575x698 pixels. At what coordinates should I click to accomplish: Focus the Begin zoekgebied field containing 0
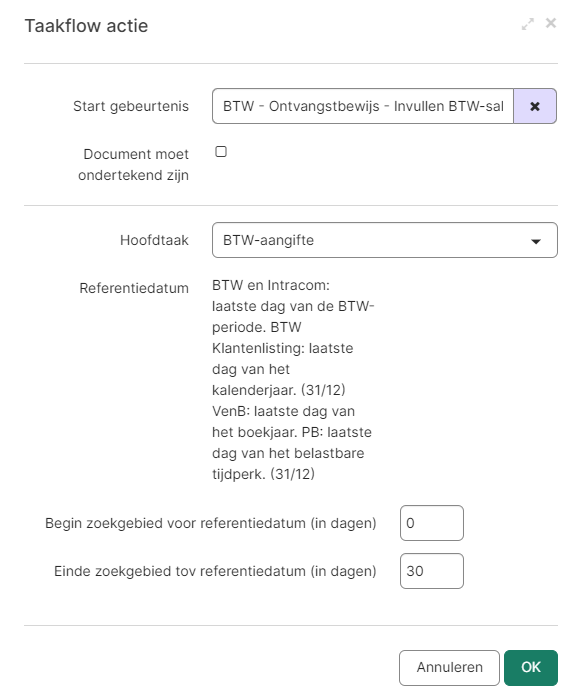coord(432,523)
